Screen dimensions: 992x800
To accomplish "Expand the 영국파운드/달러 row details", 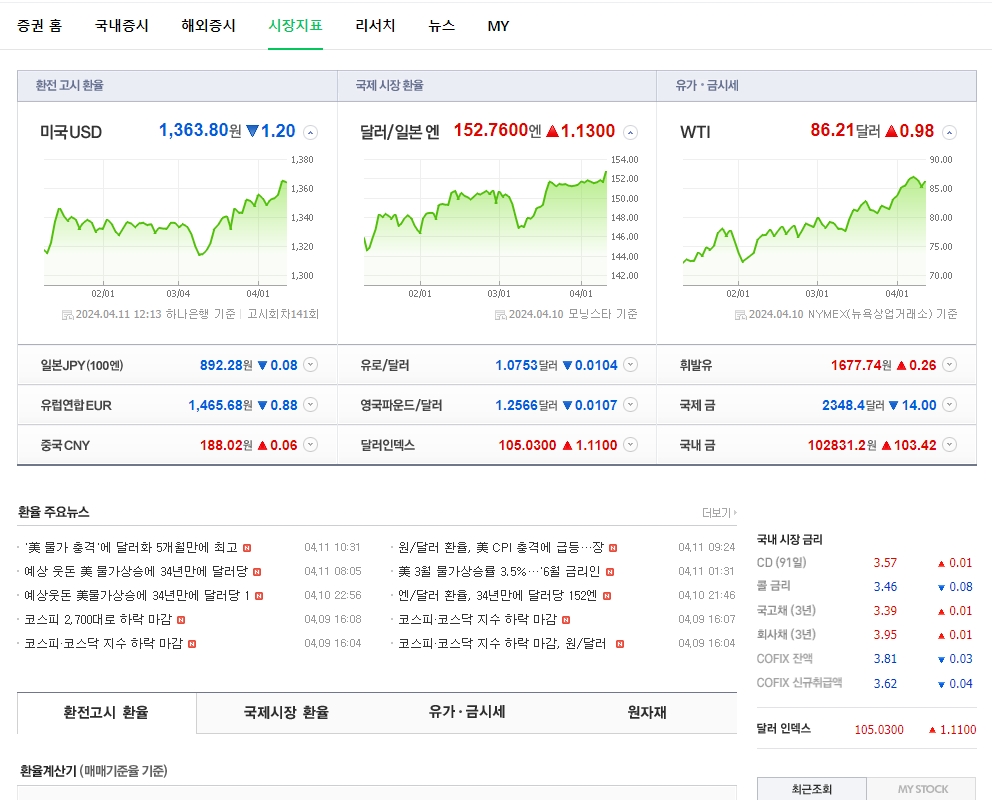I will pos(630,406).
